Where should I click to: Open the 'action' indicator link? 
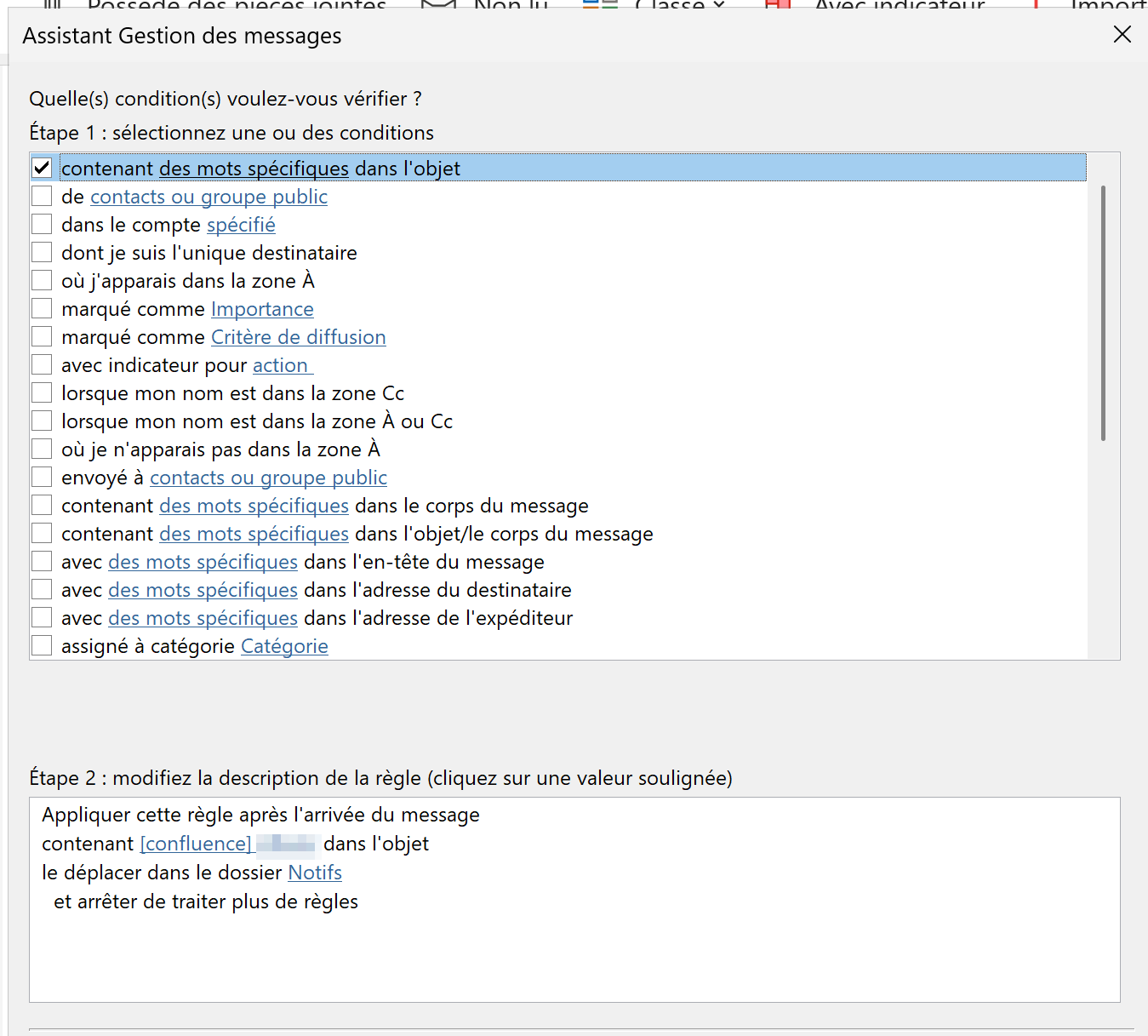click(x=283, y=365)
